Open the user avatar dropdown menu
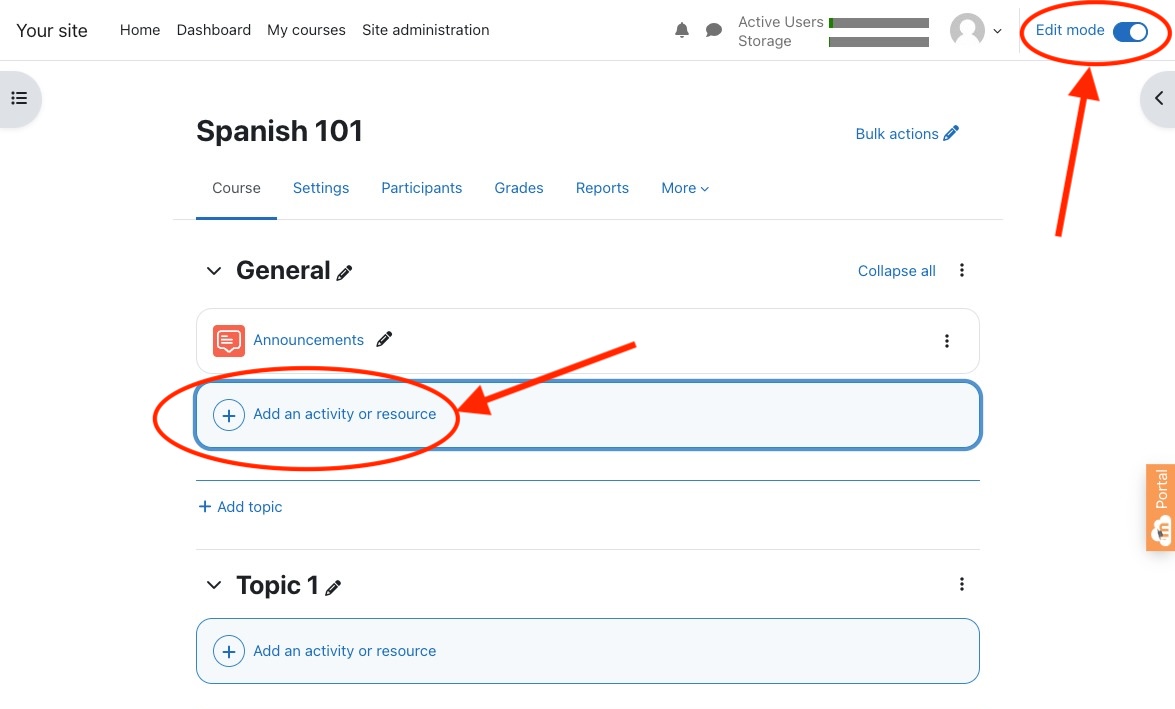This screenshot has height=709, width=1175. [975, 31]
